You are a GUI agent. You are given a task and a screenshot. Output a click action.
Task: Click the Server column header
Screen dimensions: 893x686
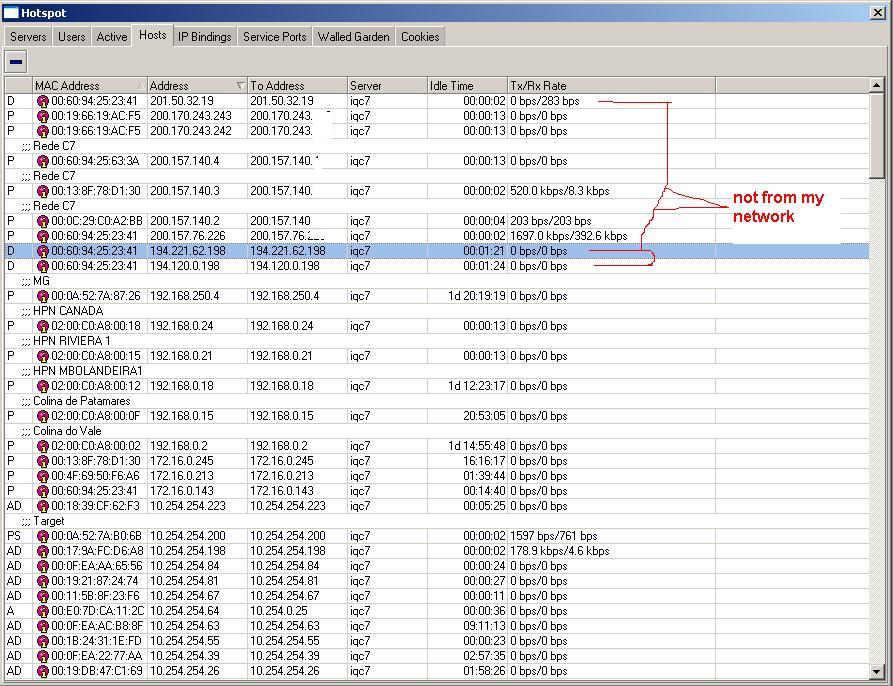tap(387, 85)
